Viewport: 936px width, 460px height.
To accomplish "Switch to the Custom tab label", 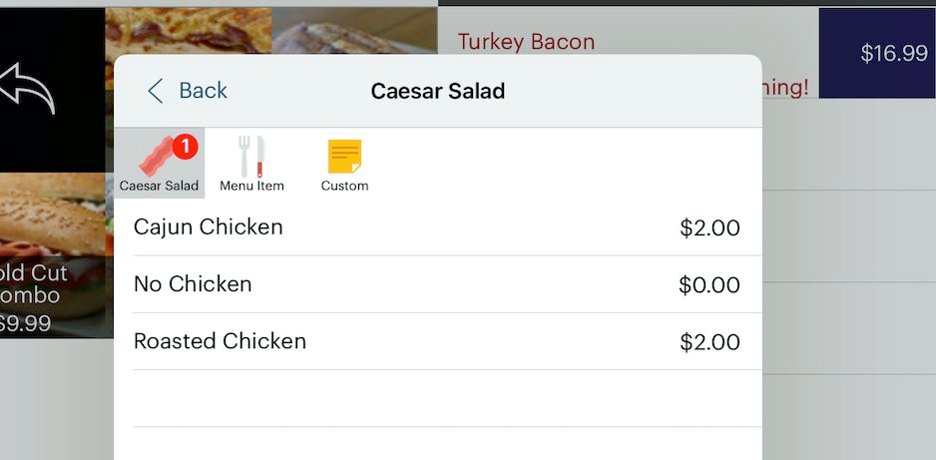I will click(x=344, y=186).
